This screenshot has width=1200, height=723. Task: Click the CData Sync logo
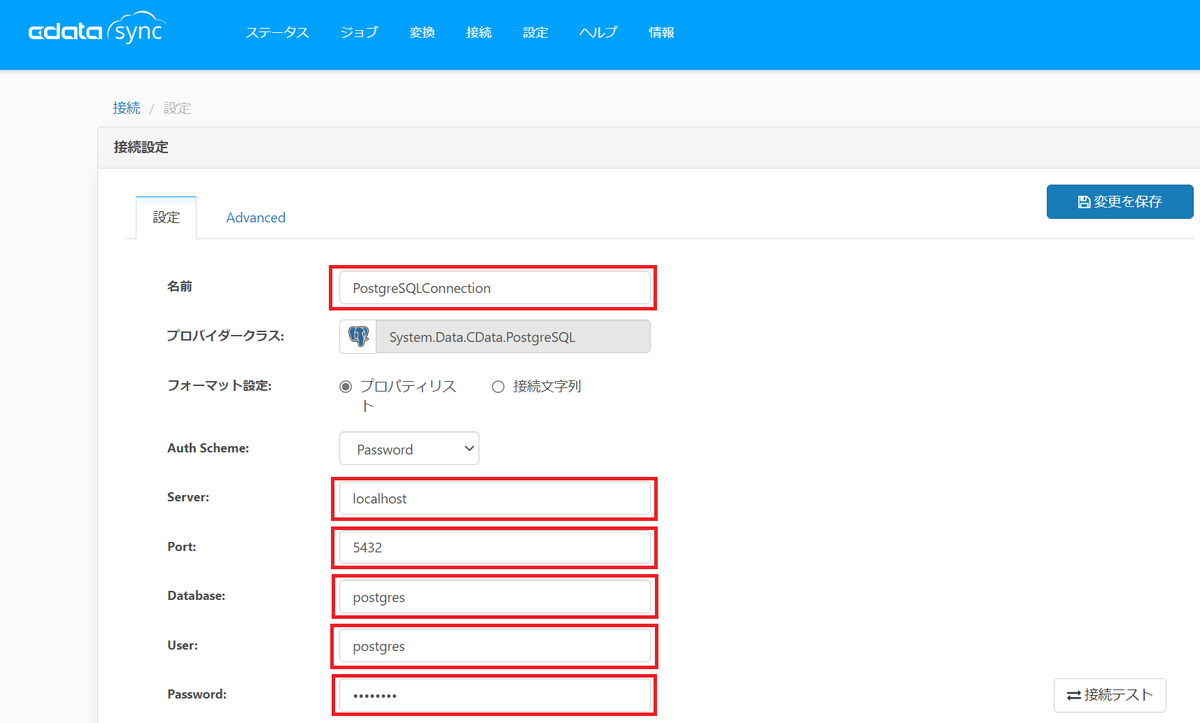[96, 31]
